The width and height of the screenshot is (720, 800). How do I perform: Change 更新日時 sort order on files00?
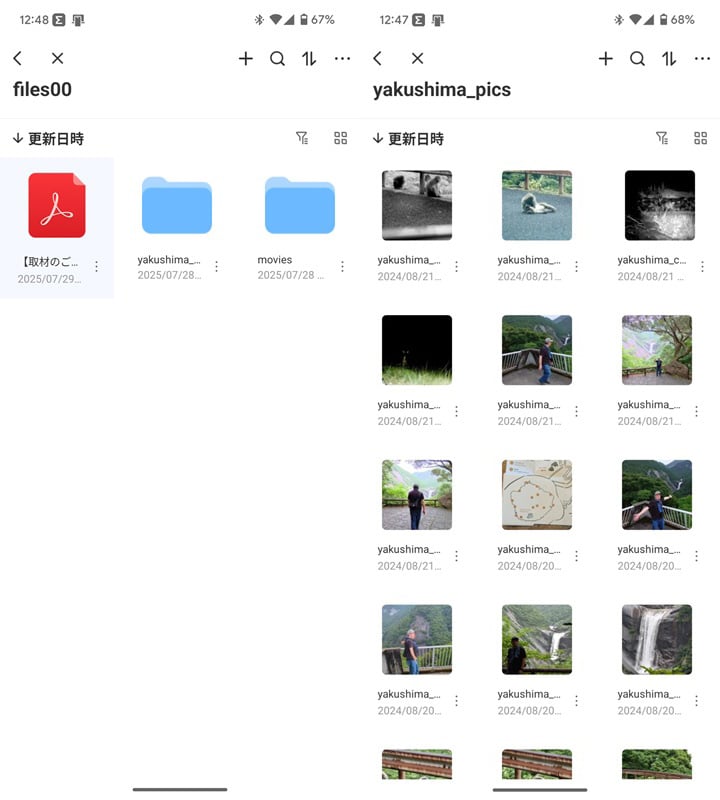pos(48,139)
